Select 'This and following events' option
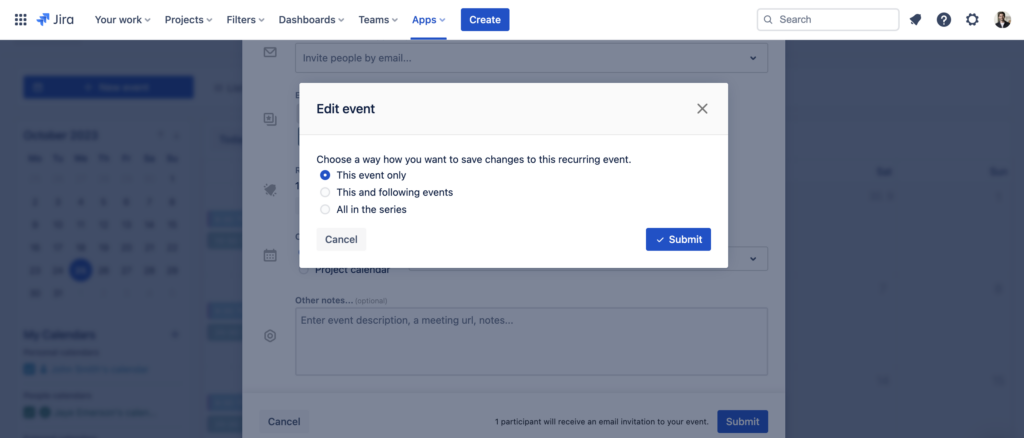The height and width of the screenshot is (438, 1024). [325, 192]
